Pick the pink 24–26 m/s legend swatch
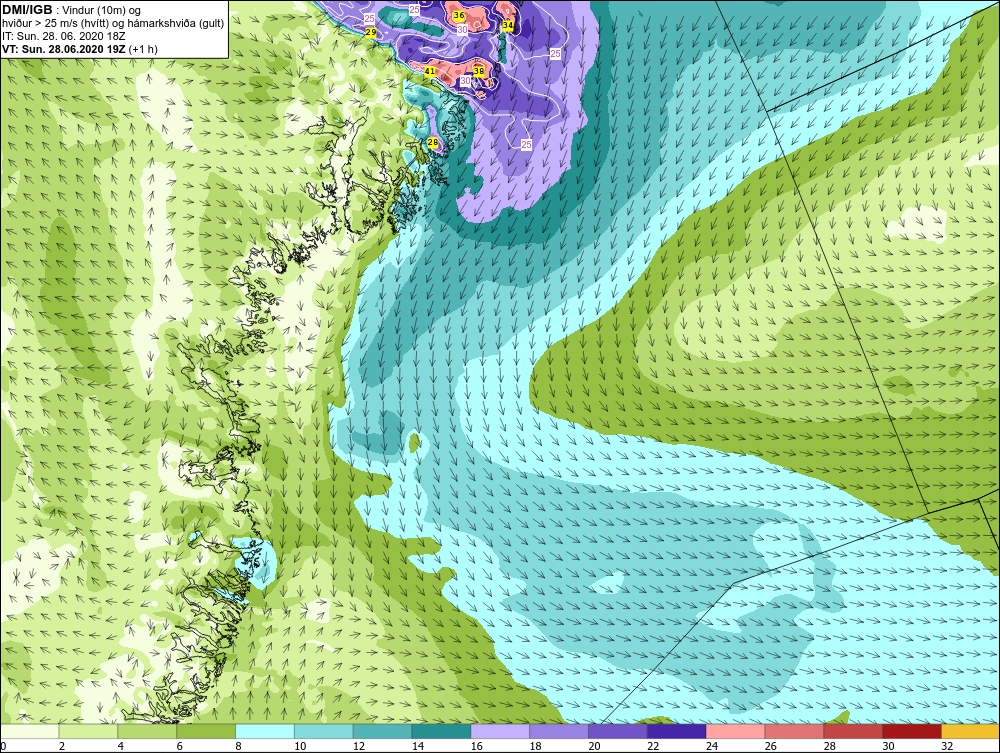 [735, 731]
